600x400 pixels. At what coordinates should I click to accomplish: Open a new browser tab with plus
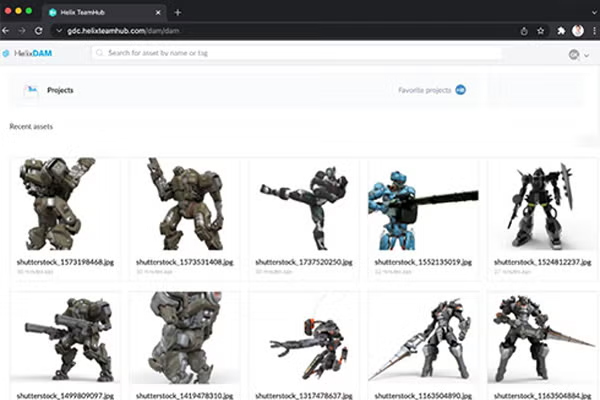(178, 12)
